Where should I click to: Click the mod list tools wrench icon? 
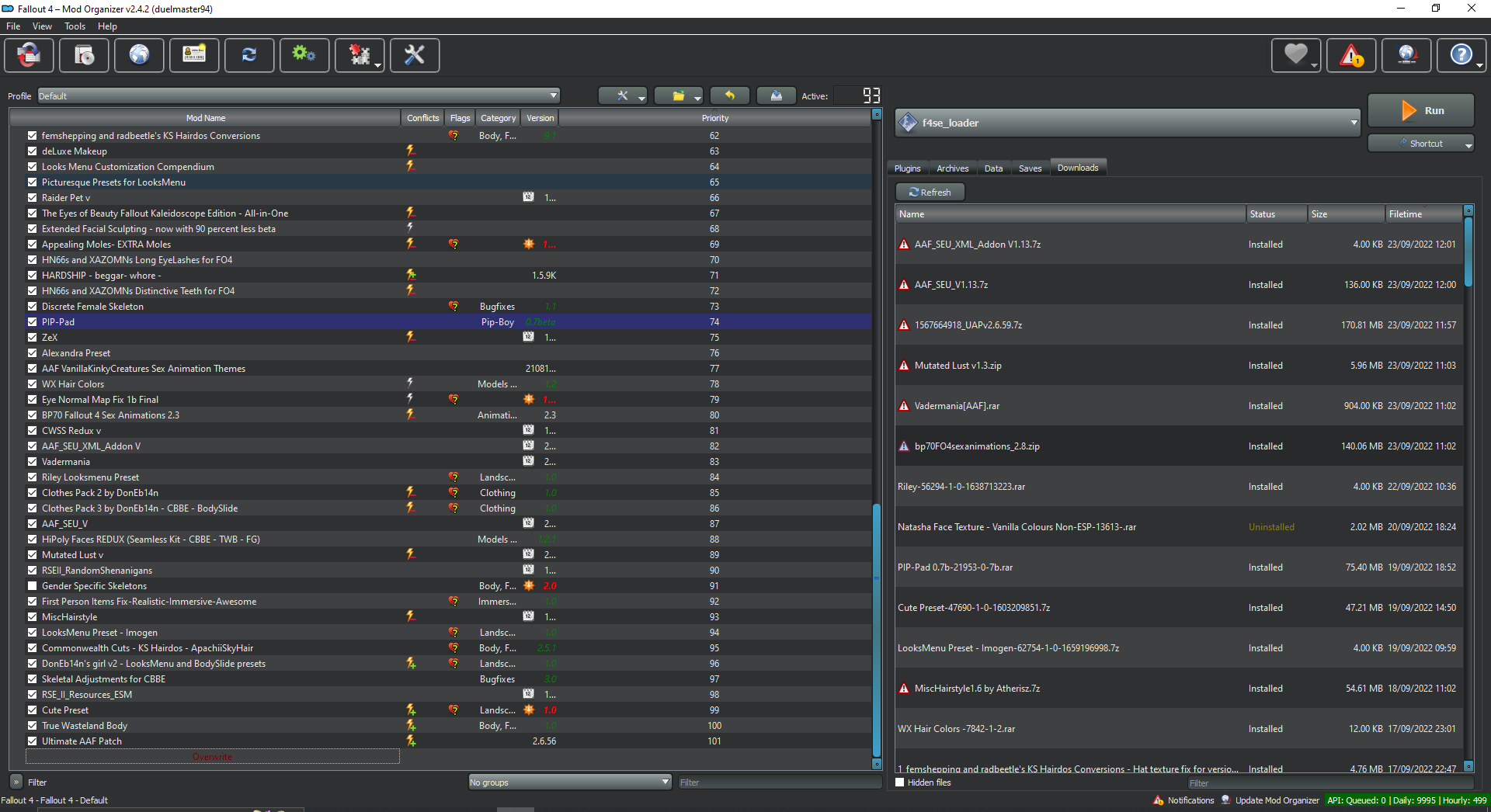pyautogui.click(x=622, y=95)
